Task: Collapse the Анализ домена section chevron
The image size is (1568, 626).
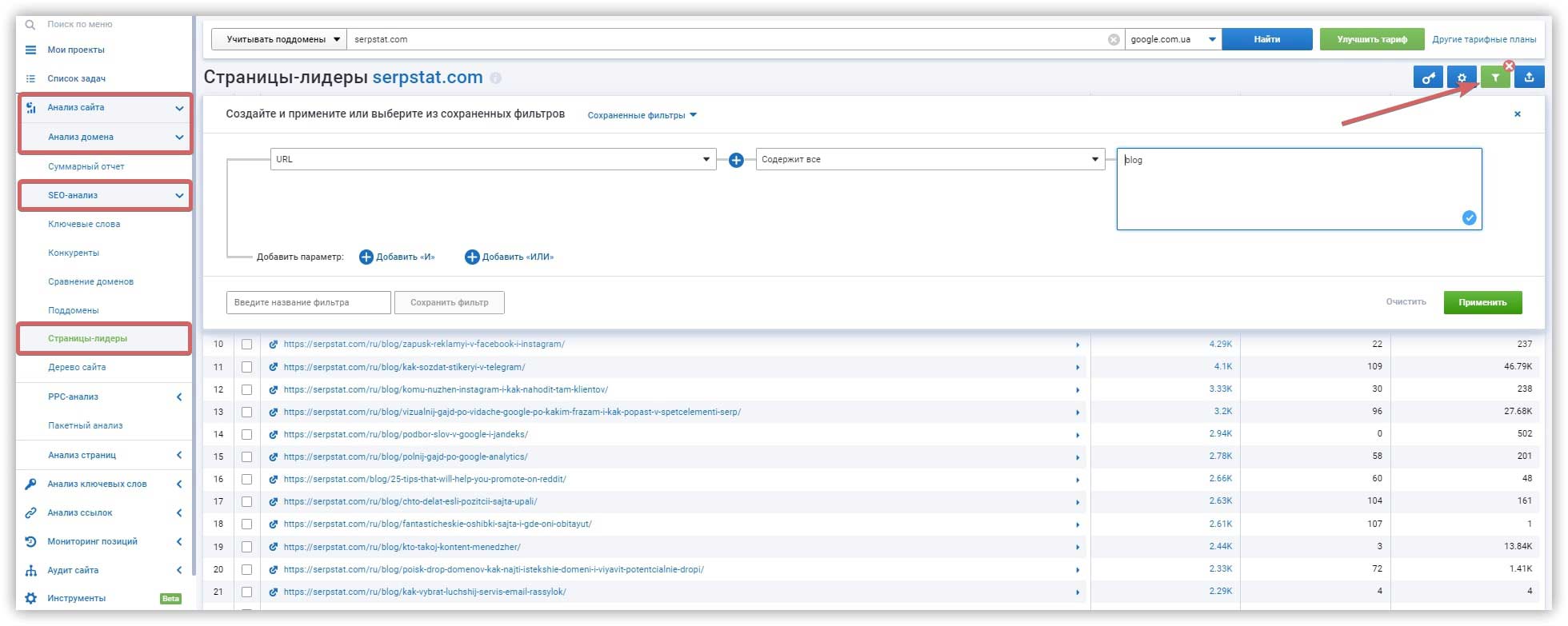Action: click(x=180, y=138)
